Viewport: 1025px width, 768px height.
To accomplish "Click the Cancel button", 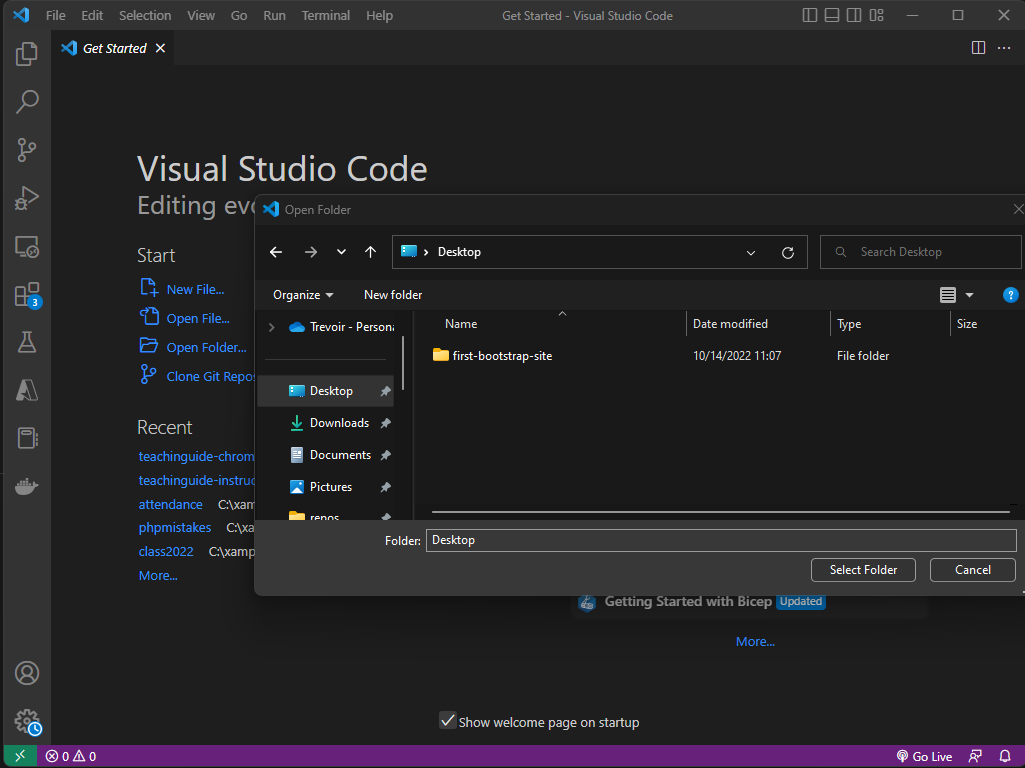I will pyautogui.click(x=972, y=570).
